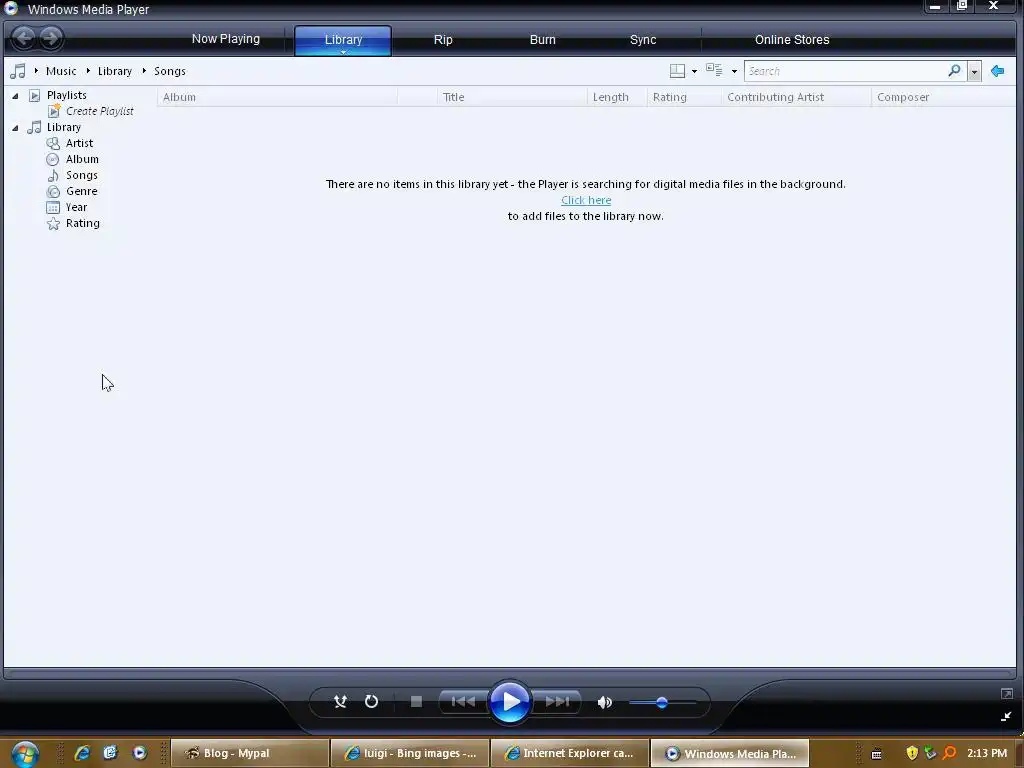Click Library in the breadcrumb path
Image resolution: width=1024 pixels, height=768 pixels.
point(115,71)
